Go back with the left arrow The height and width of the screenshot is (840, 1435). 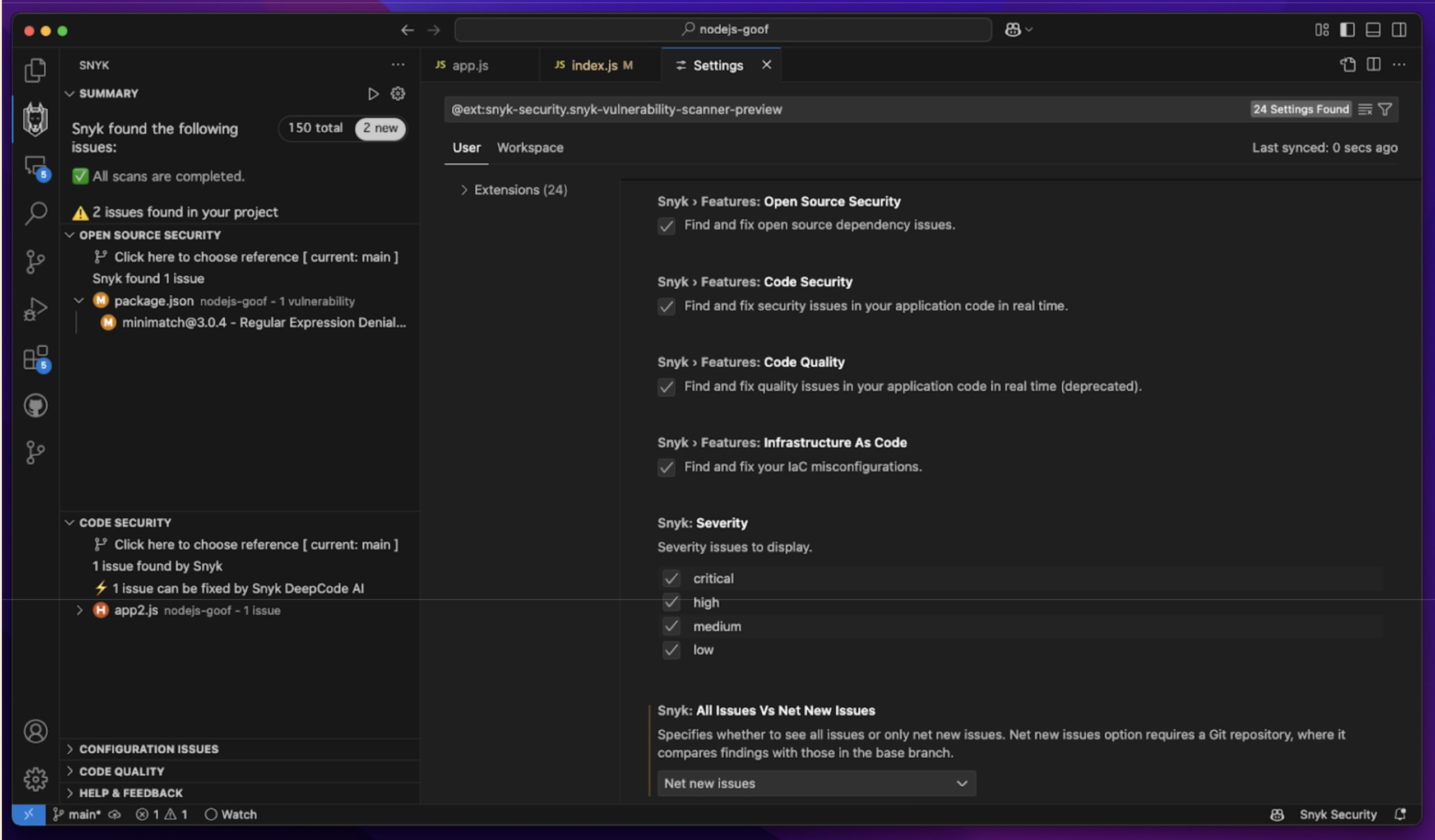406,30
